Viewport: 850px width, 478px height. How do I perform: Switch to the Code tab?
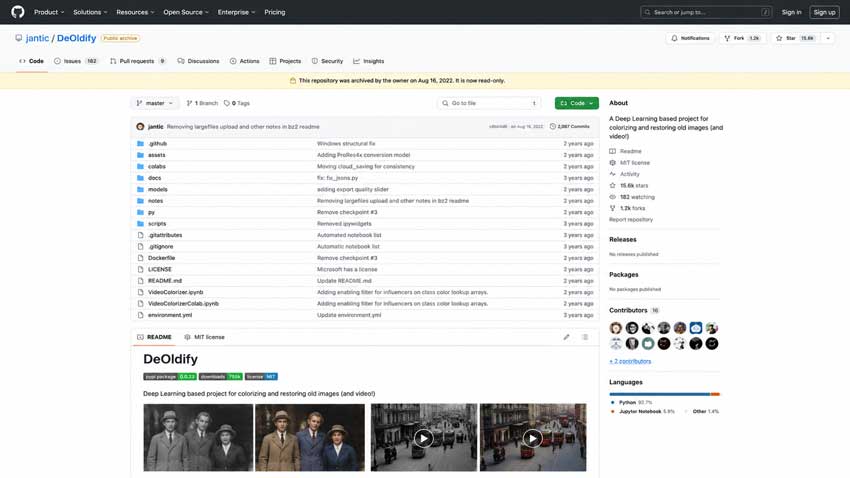[x=31, y=61]
